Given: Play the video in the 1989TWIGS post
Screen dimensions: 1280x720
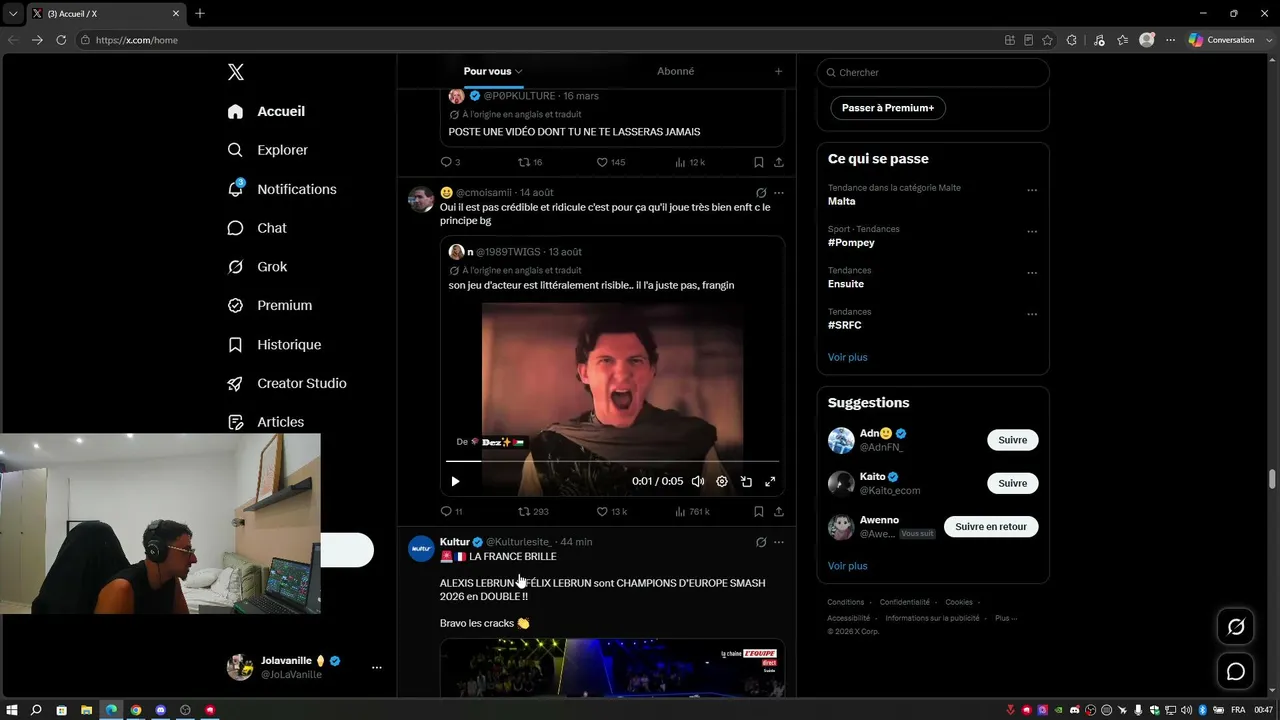Looking at the screenshot, I should click(x=455, y=482).
